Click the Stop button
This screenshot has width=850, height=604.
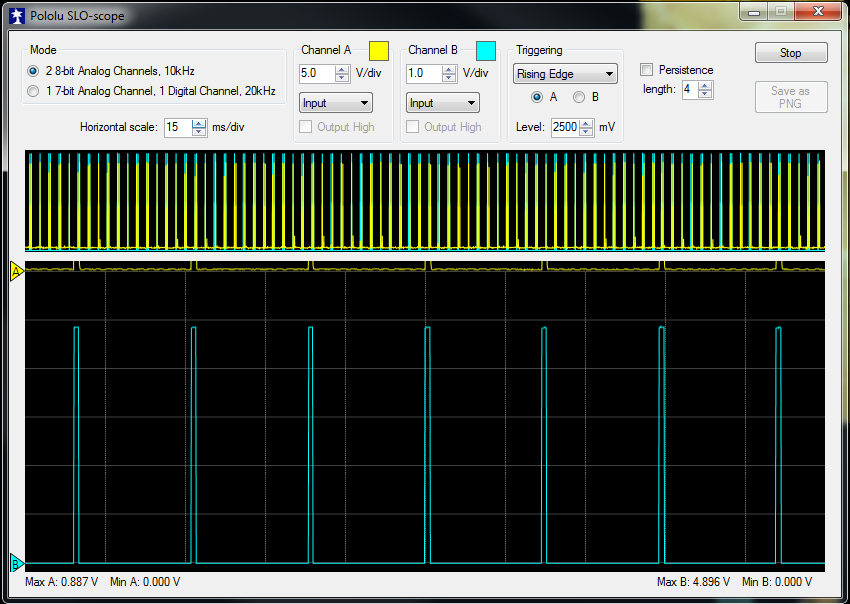[x=791, y=53]
